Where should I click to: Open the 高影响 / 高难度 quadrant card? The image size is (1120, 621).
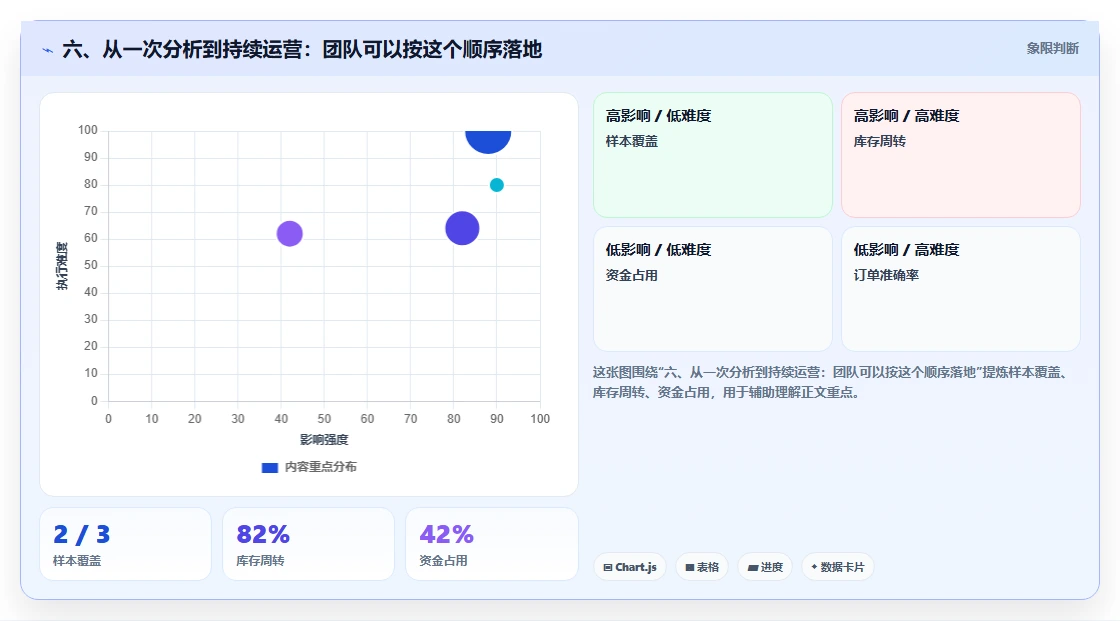click(960, 154)
